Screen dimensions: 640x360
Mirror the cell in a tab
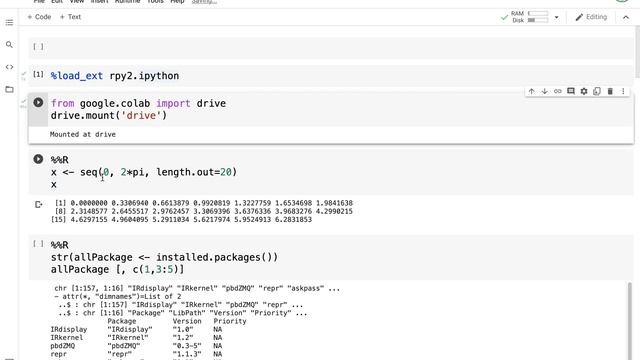tap(597, 91)
